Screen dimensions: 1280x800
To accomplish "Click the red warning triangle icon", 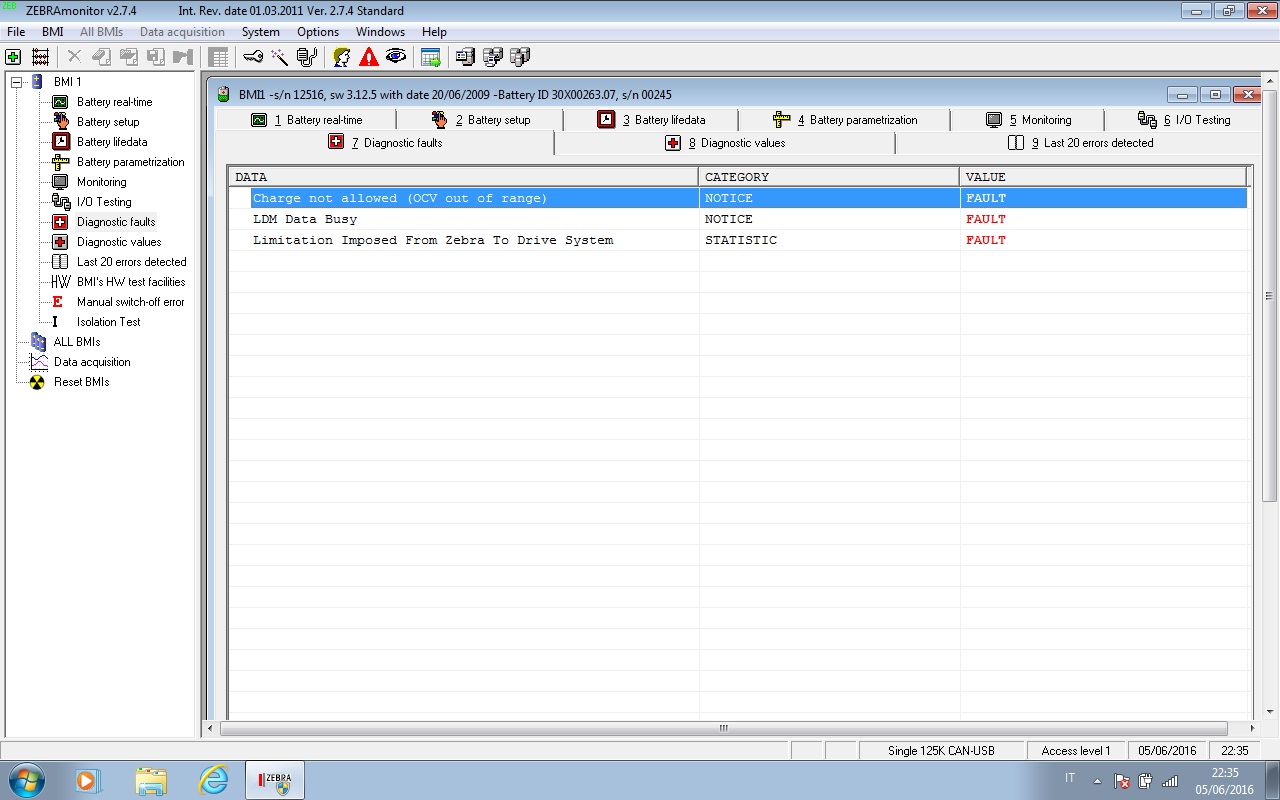I will (369, 57).
